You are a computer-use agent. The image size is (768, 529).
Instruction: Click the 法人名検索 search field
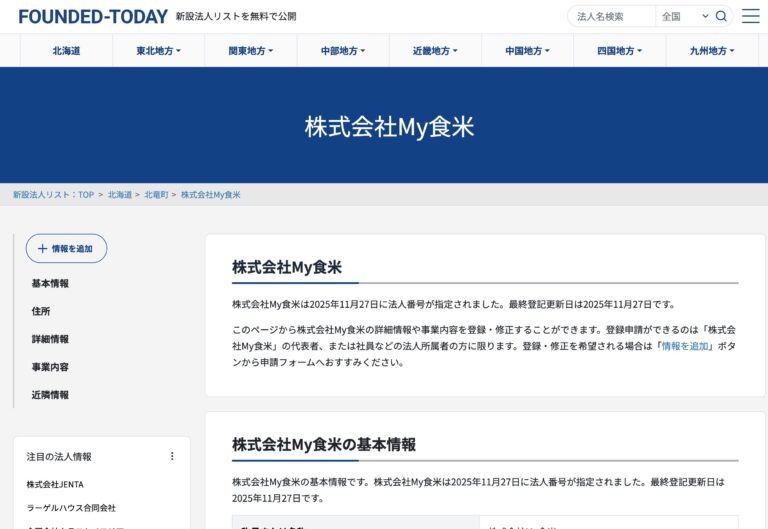[612, 16]
